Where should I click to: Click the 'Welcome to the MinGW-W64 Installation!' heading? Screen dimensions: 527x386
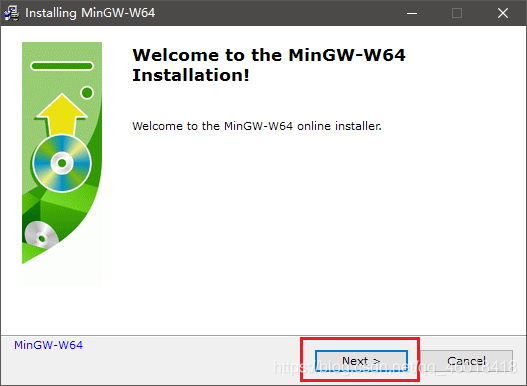(x=269, y=65)
